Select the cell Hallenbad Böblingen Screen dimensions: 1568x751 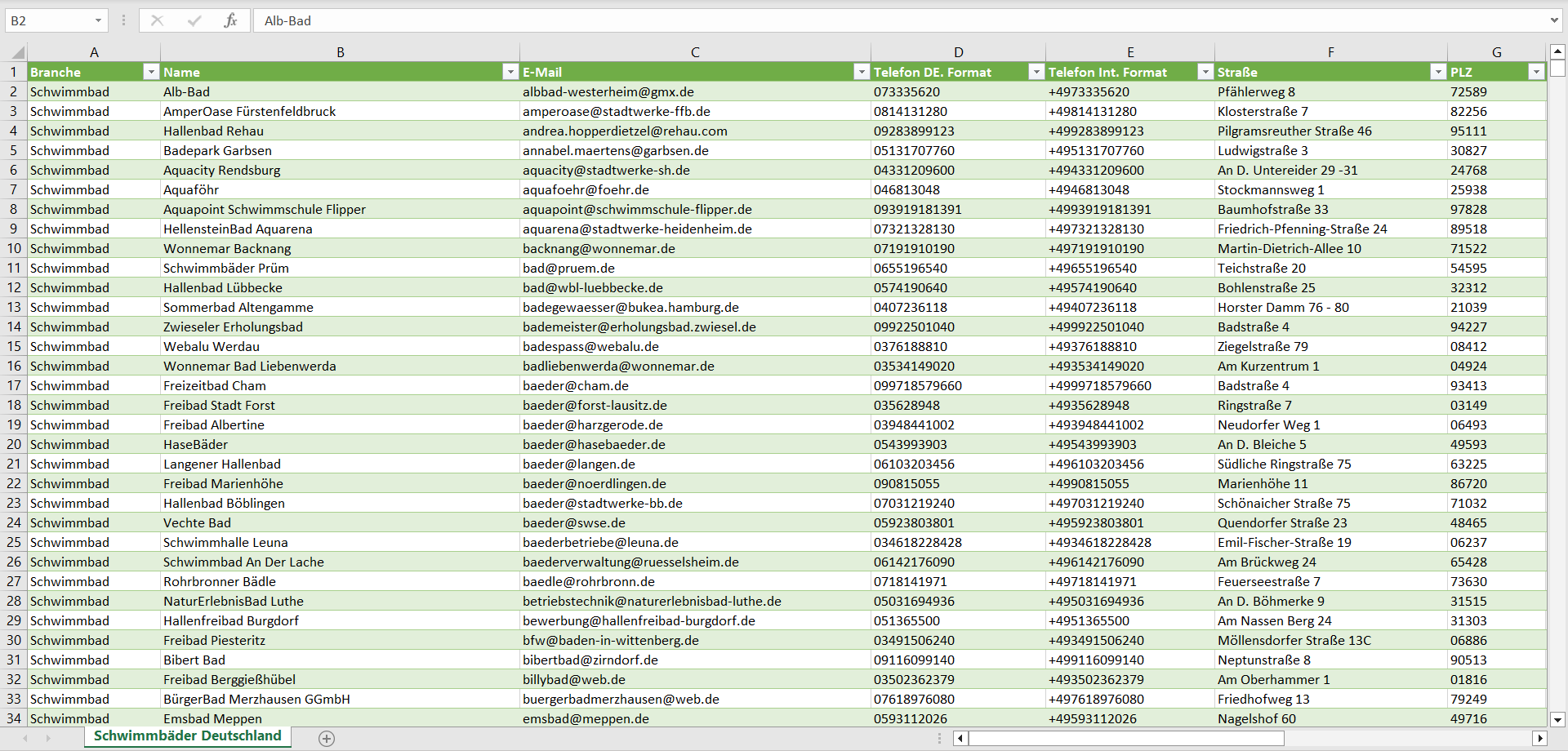click(x=341, y=503)
